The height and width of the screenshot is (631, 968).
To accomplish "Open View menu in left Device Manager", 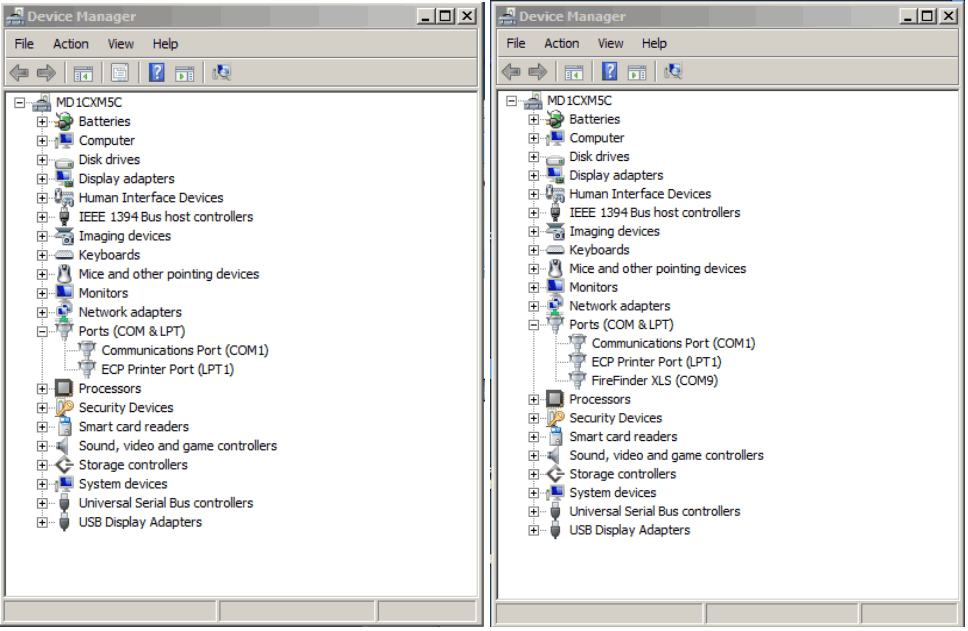I will point(120,44).
